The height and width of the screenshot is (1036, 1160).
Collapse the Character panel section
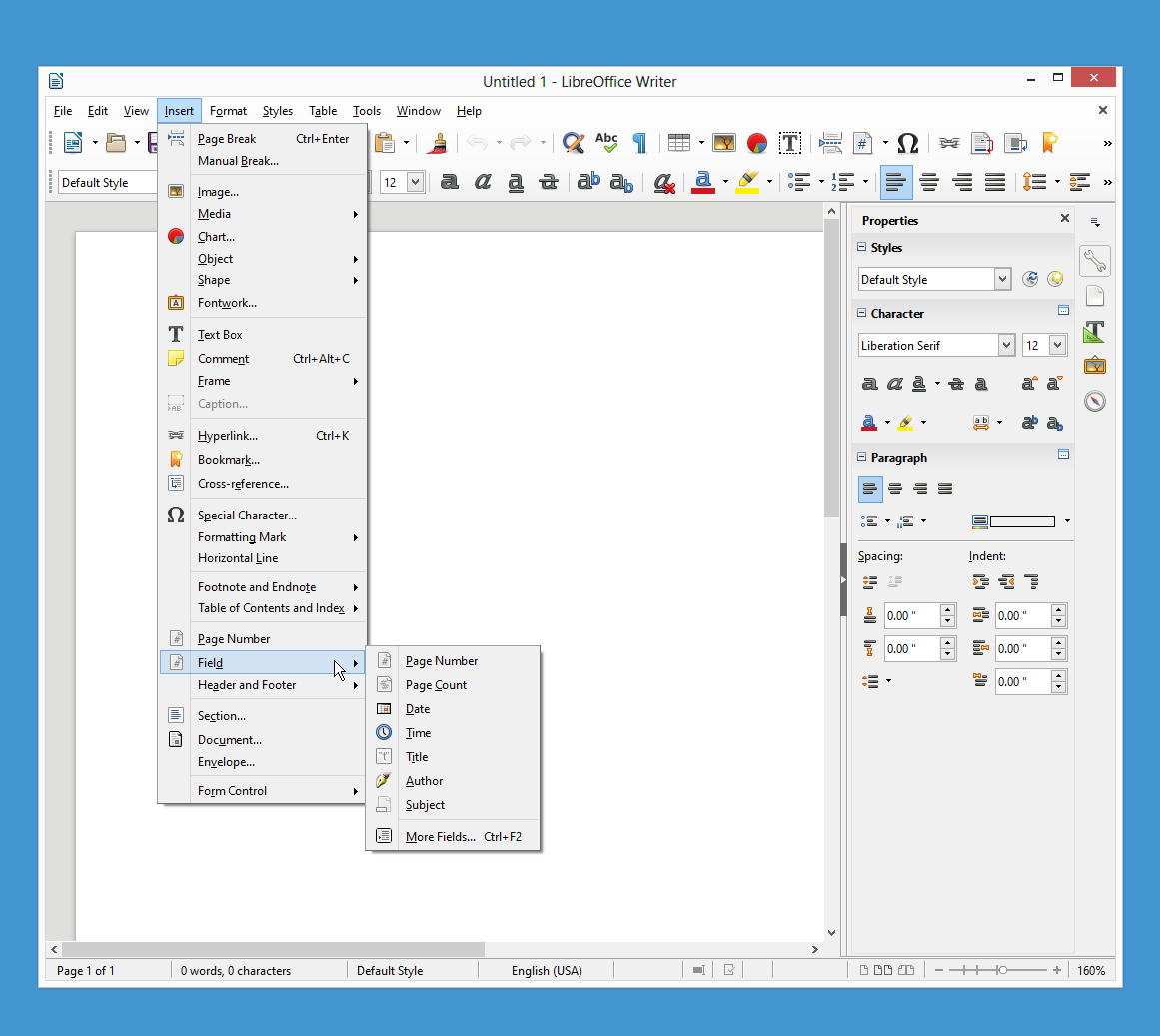click(x=862, y=313)
